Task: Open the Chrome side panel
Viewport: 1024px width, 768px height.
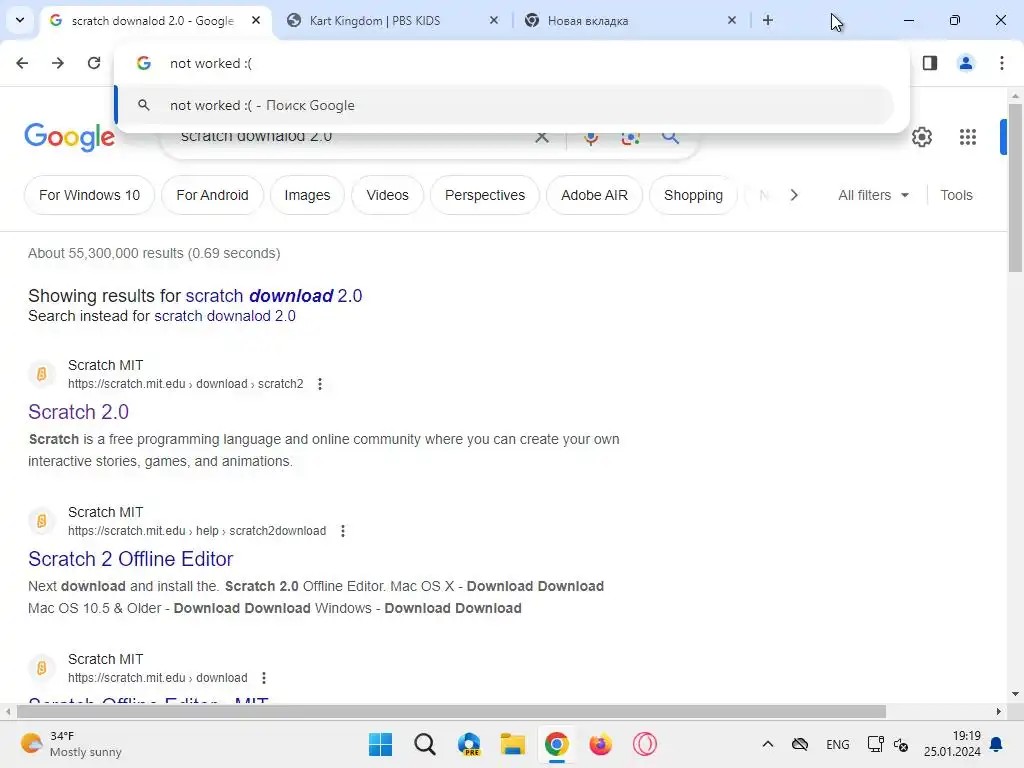Action: click(930, 63)
